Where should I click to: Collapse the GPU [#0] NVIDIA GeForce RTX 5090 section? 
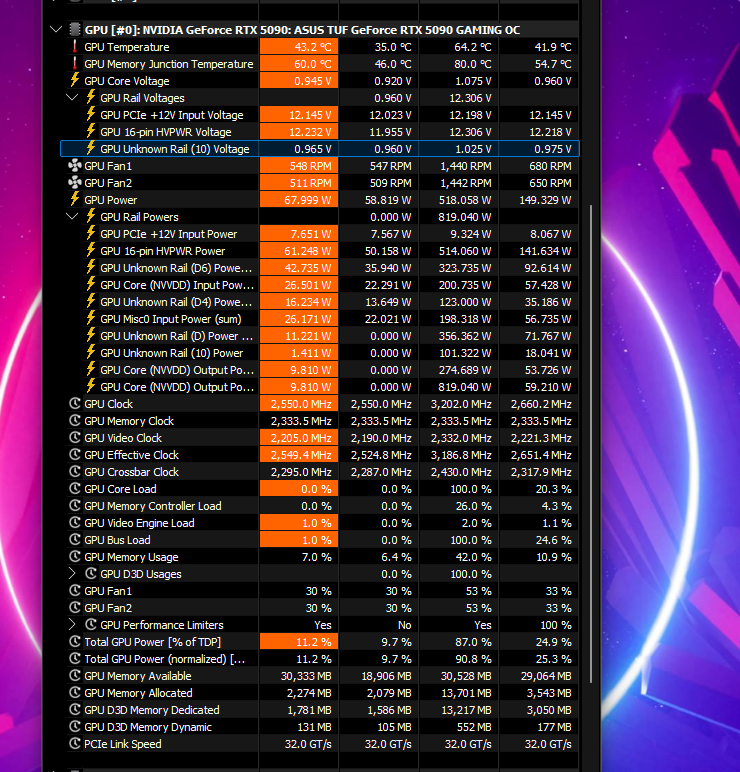coord(56,30)
